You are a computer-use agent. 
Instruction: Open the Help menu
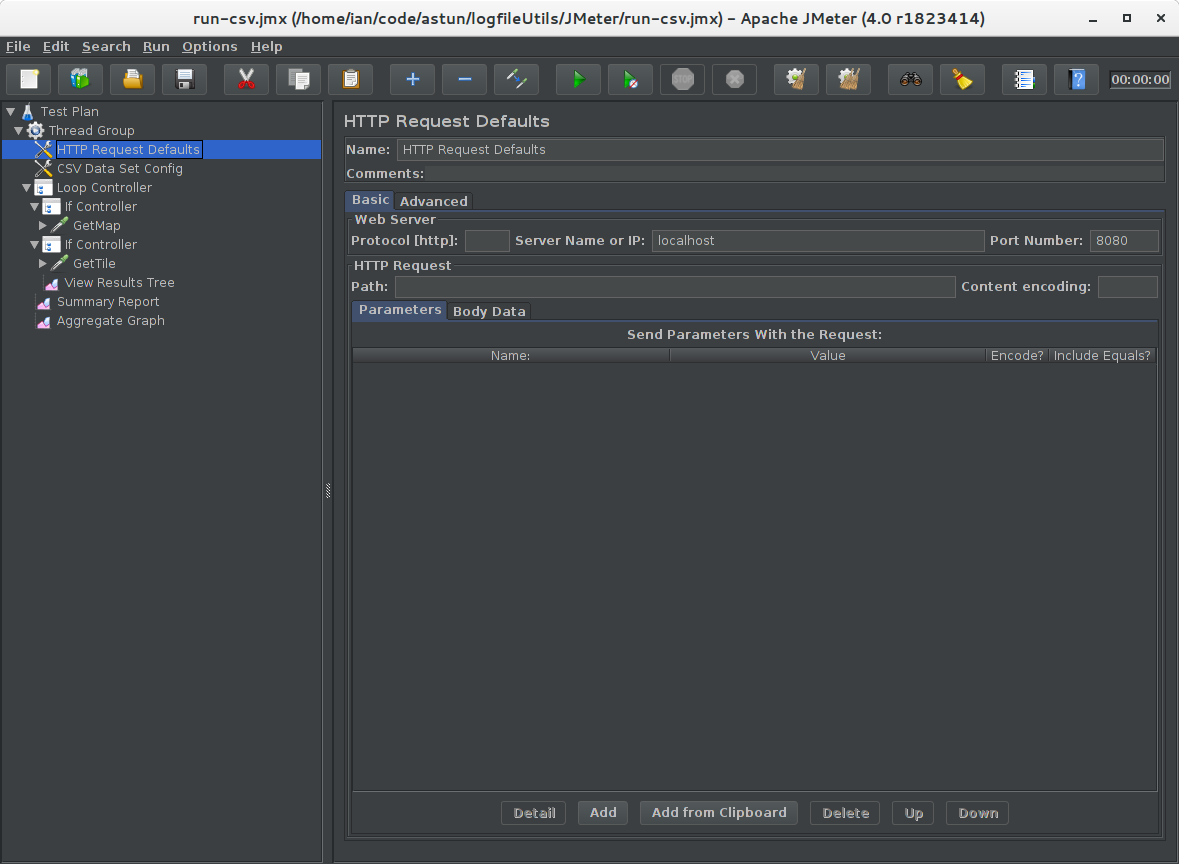point(266,47)
